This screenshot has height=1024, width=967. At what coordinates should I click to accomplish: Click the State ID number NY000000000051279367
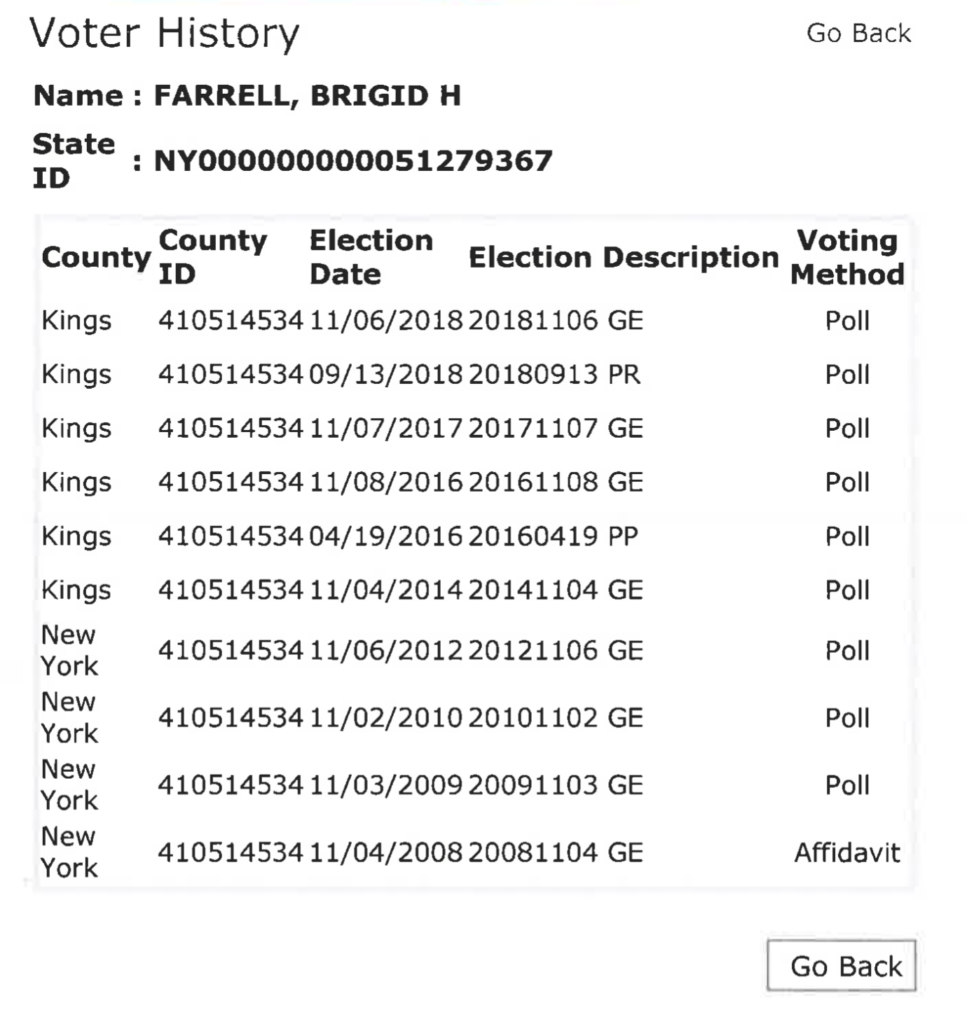click(x=352, y=160)
